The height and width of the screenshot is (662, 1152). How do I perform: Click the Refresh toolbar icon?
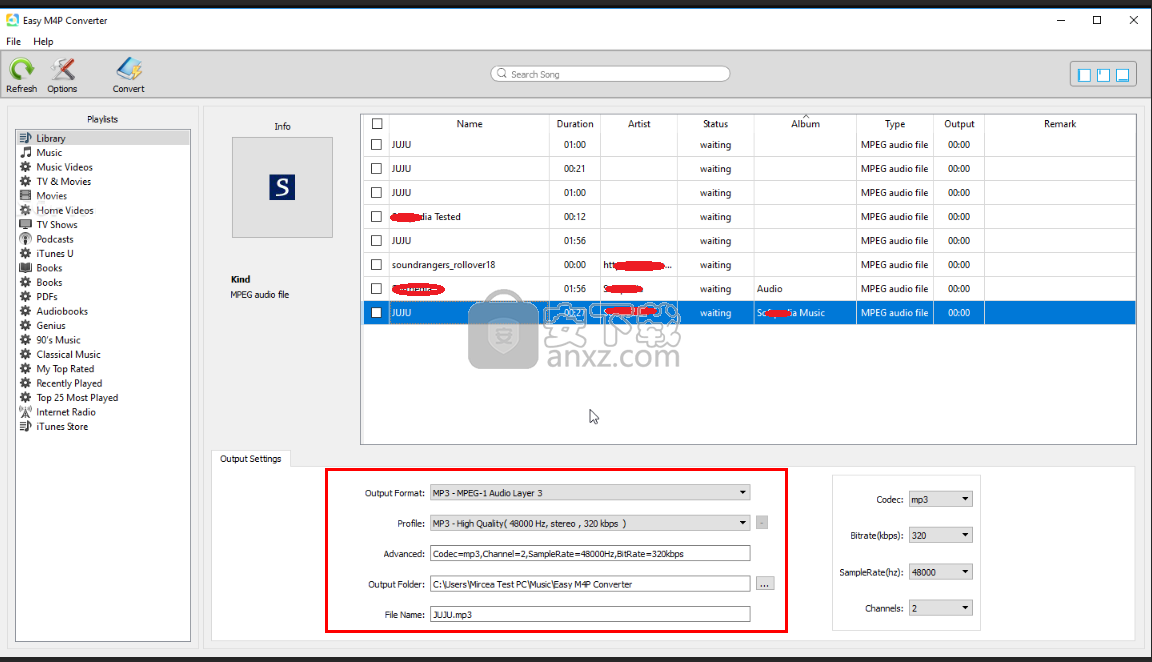tap(21, 70)
